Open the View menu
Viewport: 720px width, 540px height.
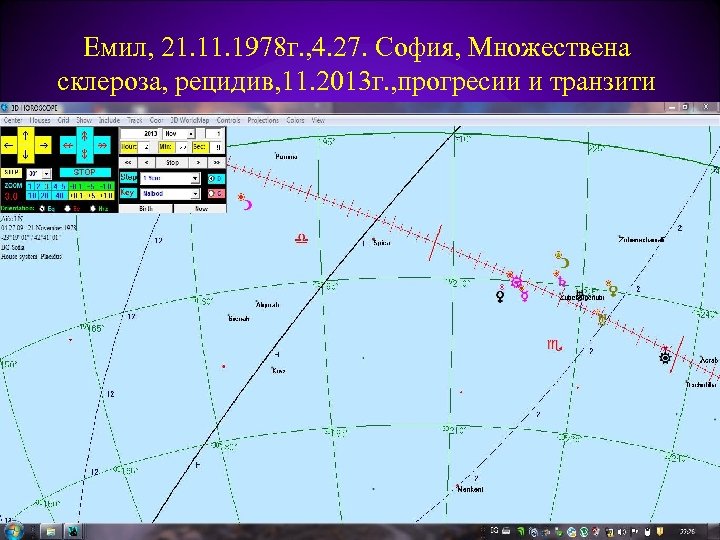(318, 120)
